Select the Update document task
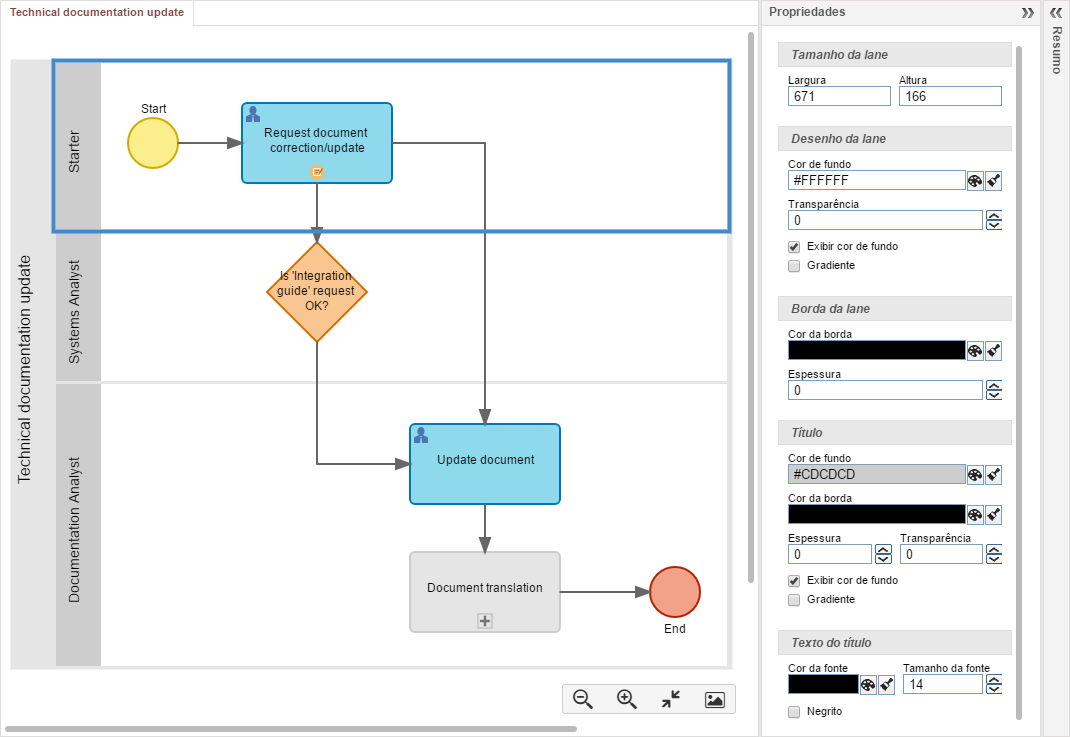 tap(485, 464)
